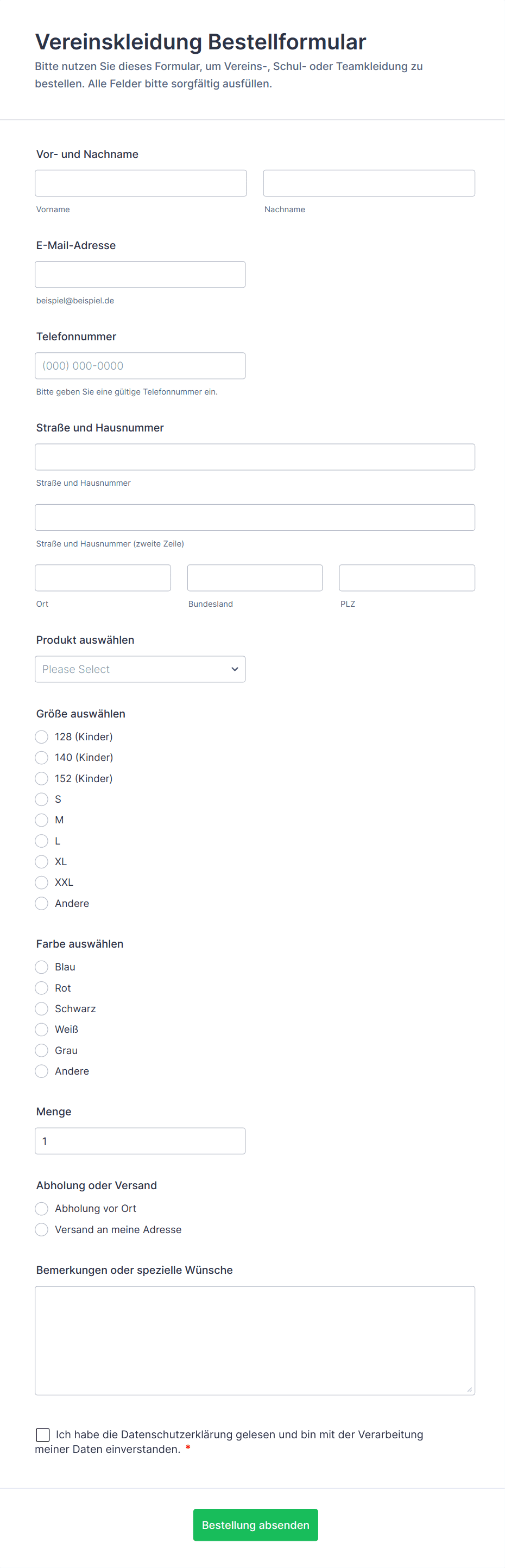Click the Bemerkungen text area

(x=255, y=1340)
